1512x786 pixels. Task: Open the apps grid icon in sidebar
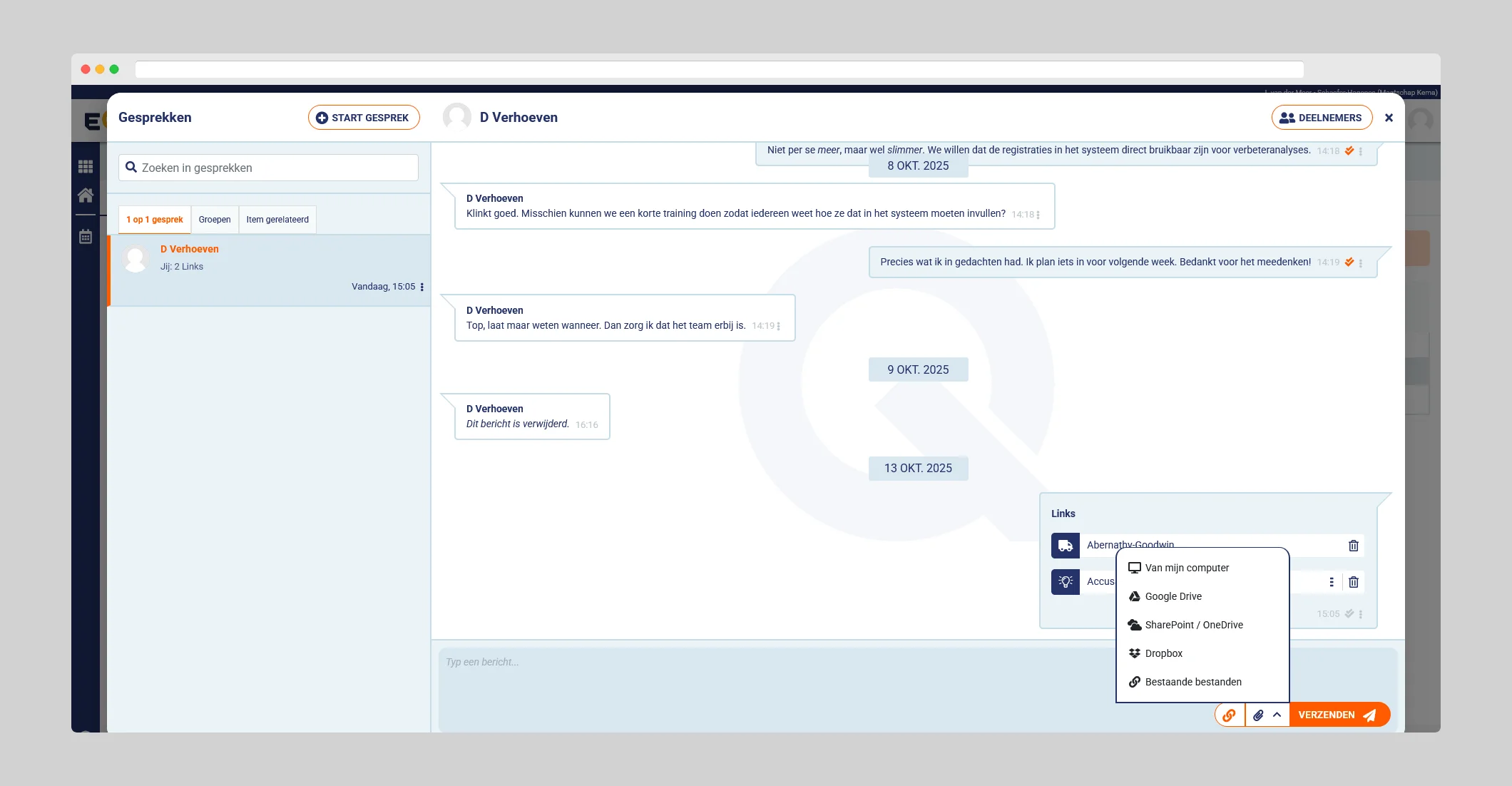(86, 166)
